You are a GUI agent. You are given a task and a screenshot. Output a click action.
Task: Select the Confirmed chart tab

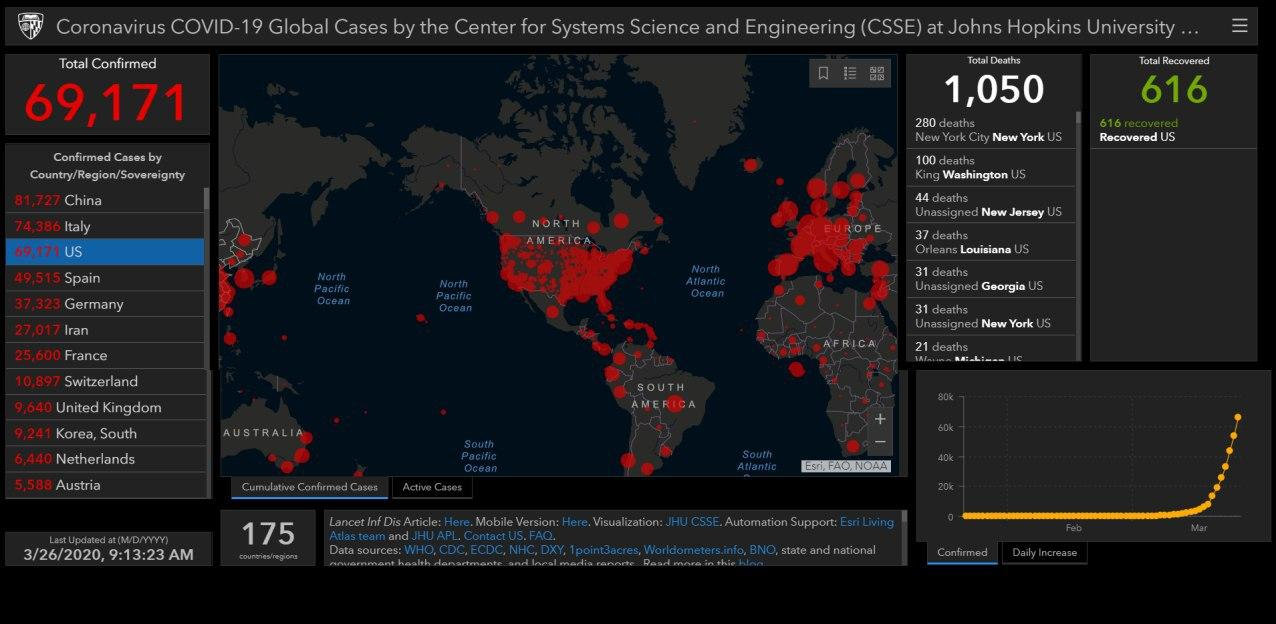(962, 552)
